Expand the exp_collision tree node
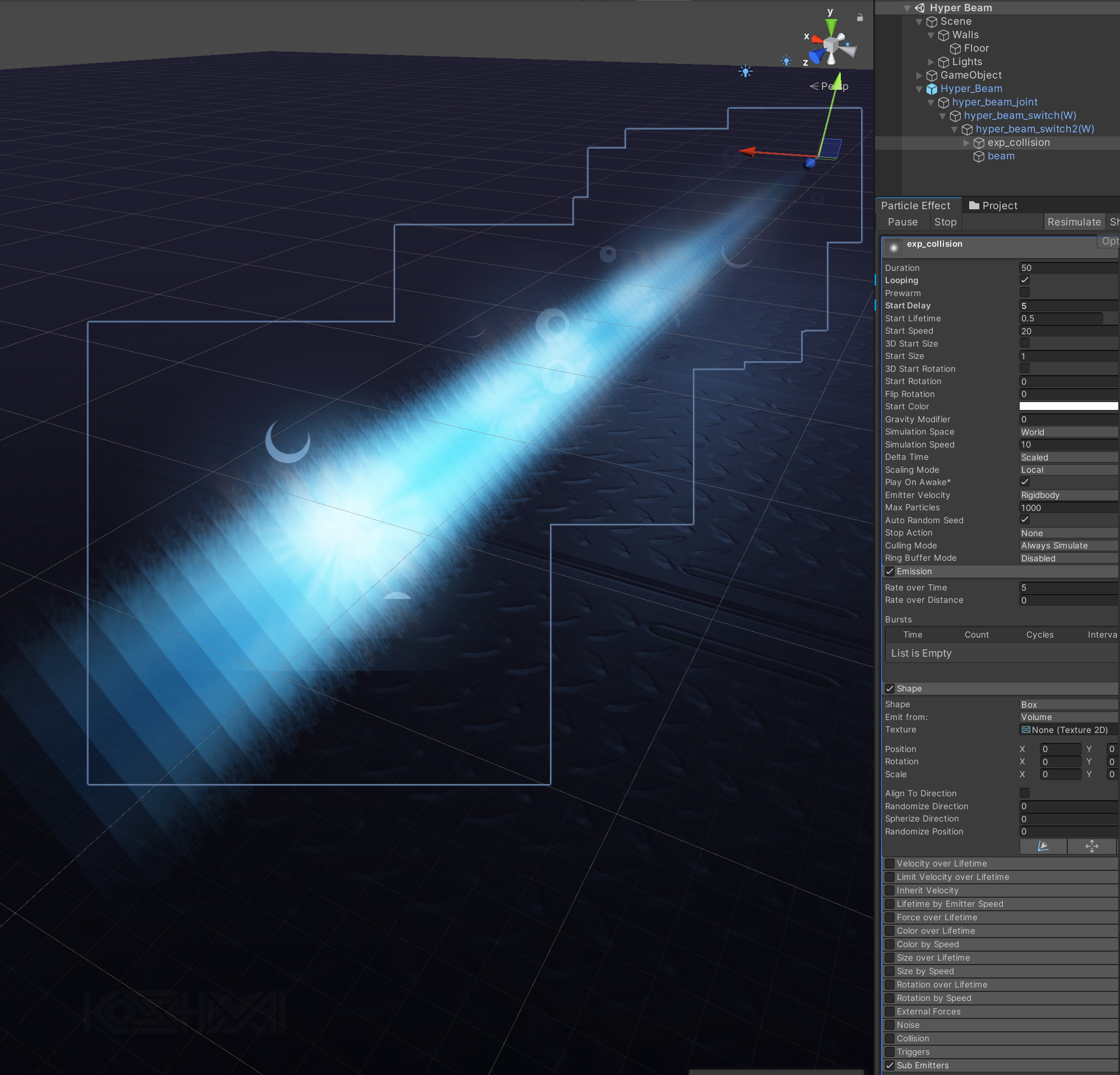 (x=966, y=143)
